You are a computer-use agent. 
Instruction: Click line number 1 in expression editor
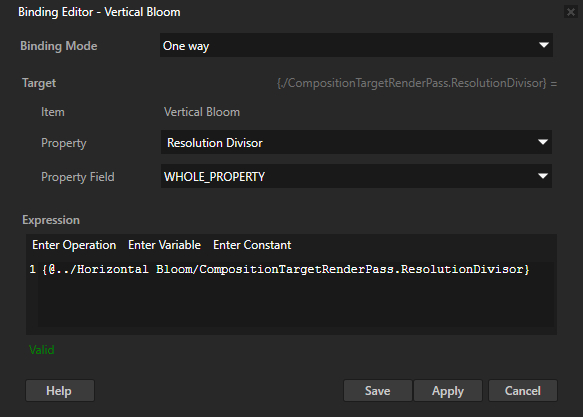(x=33, y=269)
